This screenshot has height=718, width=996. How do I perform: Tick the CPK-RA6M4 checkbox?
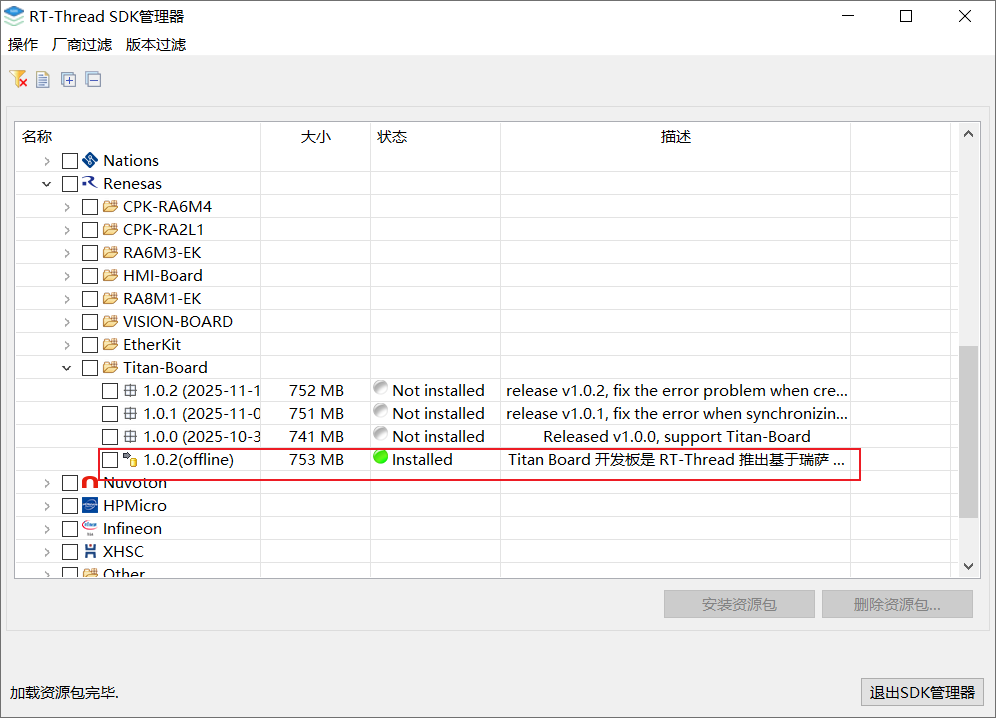point(90,207)
